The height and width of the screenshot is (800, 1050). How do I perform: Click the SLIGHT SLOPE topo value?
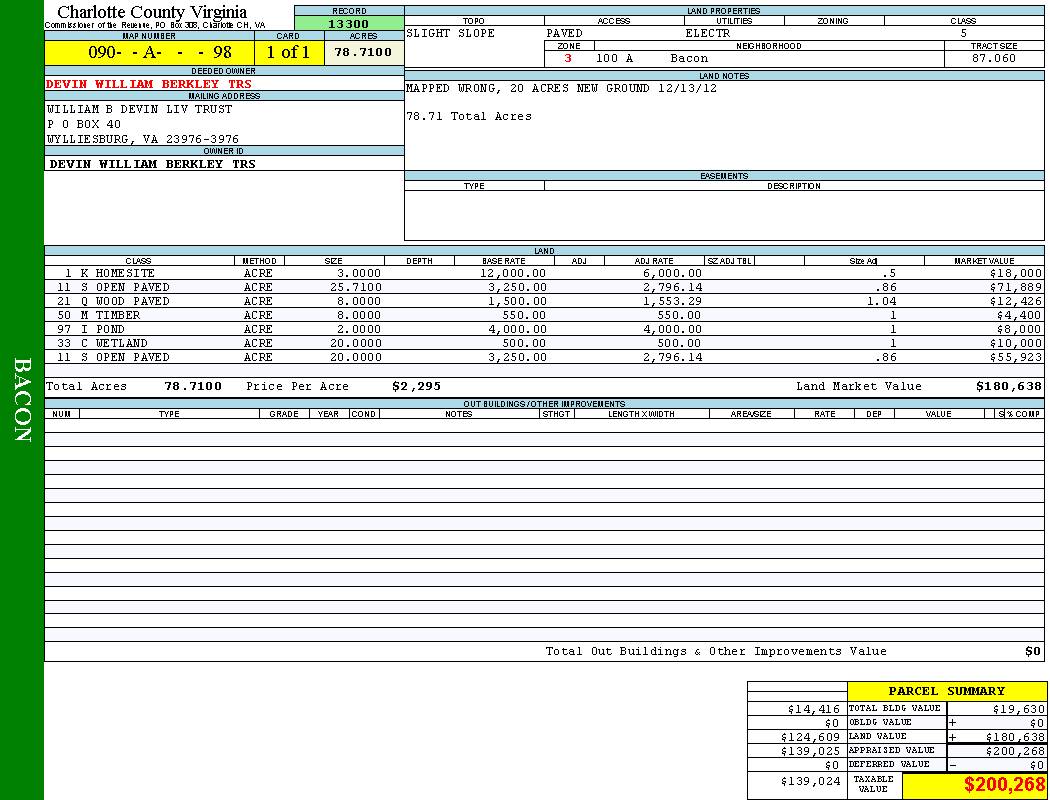pos(450,33)
